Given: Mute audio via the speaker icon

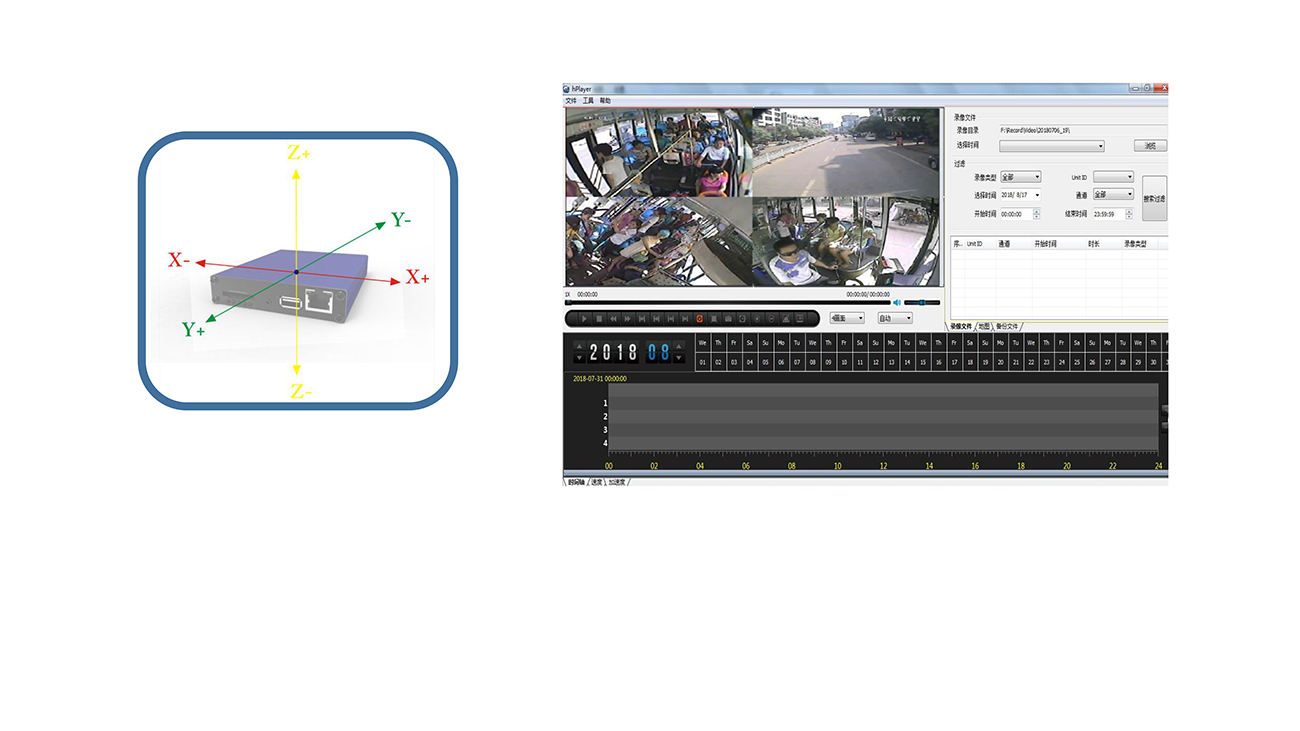Looking at the screenshot, I should [897, 302].
